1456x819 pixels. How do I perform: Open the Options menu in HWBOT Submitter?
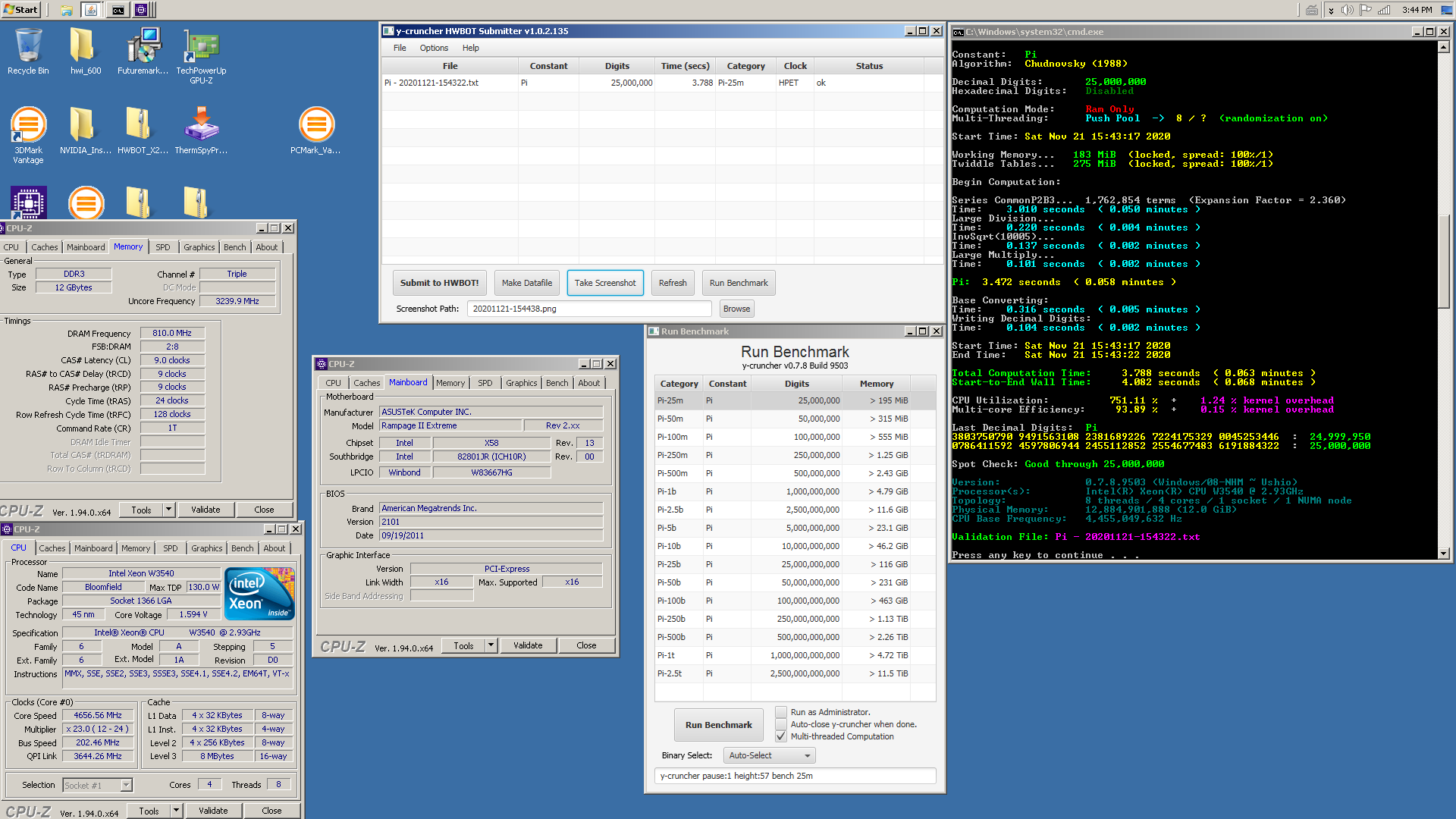(434, 48)
